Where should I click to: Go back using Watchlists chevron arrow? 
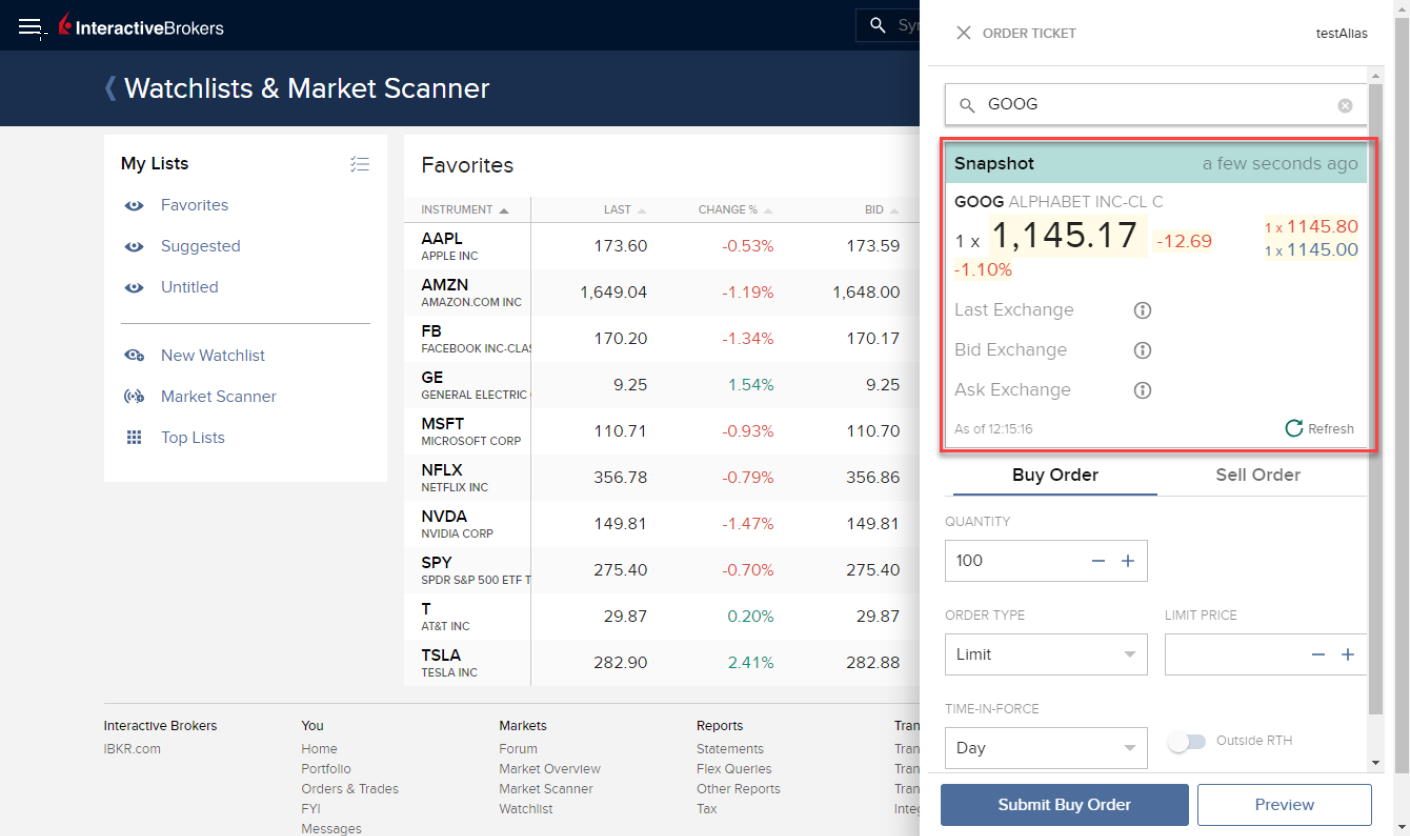110,88
